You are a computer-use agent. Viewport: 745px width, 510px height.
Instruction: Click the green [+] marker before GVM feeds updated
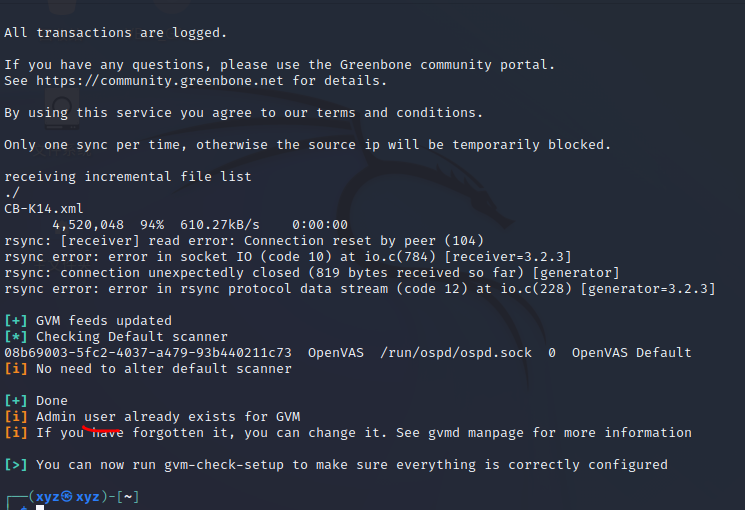tap(16, 321)
